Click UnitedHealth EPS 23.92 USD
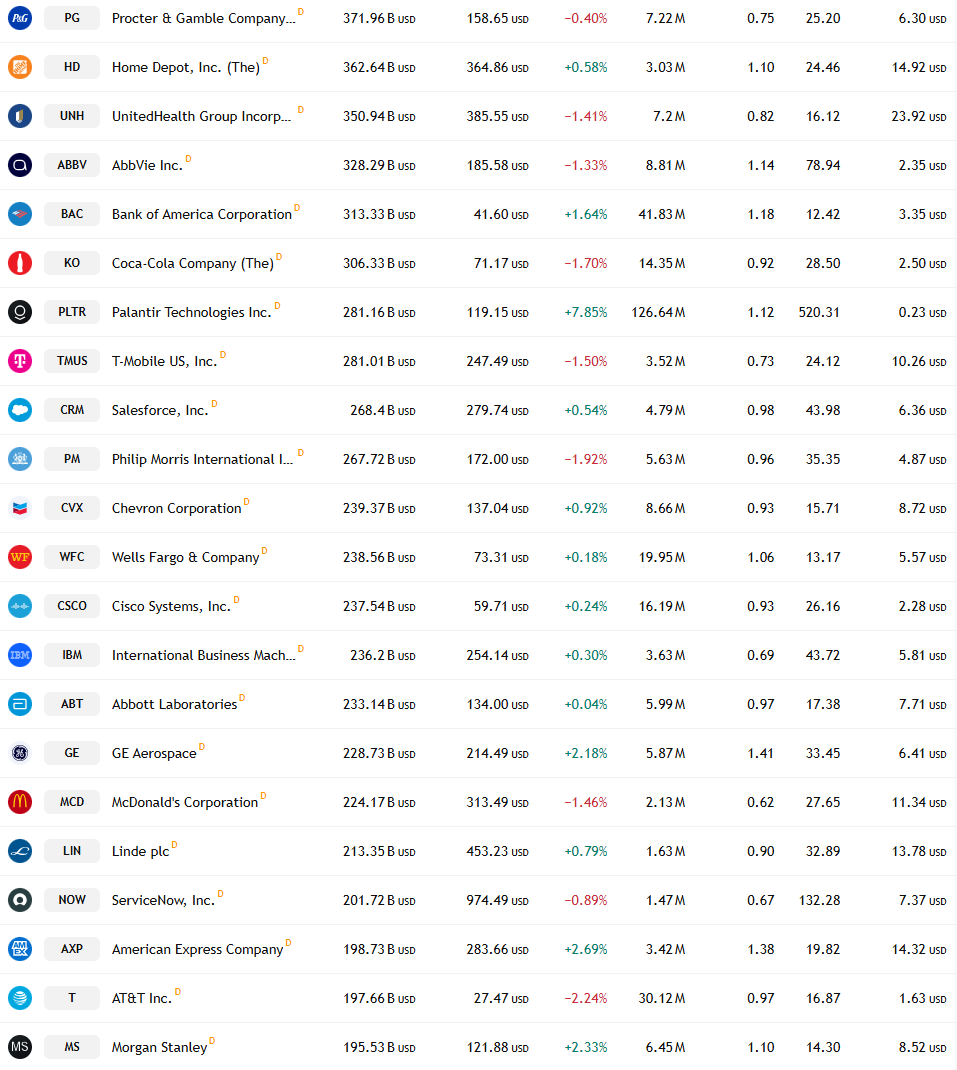The image size is (957, 1070). click(x=919, y=117)
